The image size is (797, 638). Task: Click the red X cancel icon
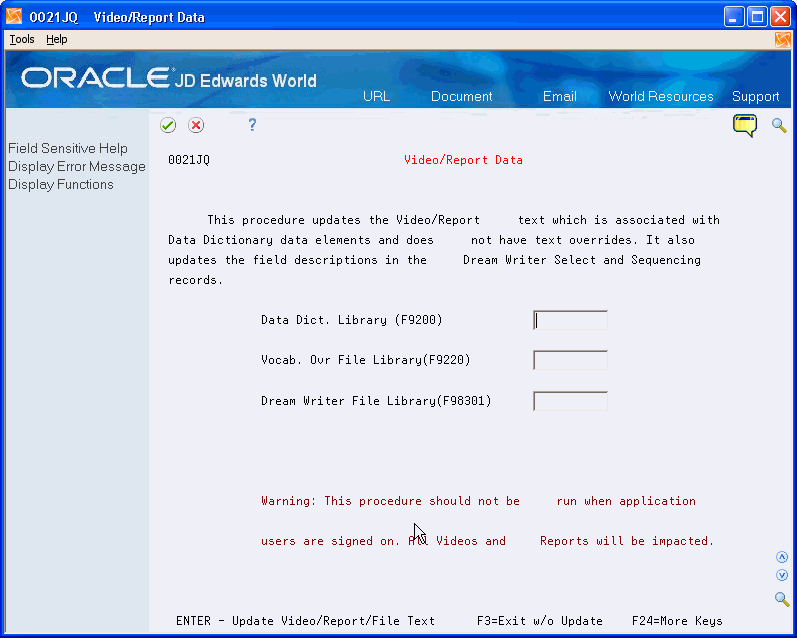coord(196,125)
